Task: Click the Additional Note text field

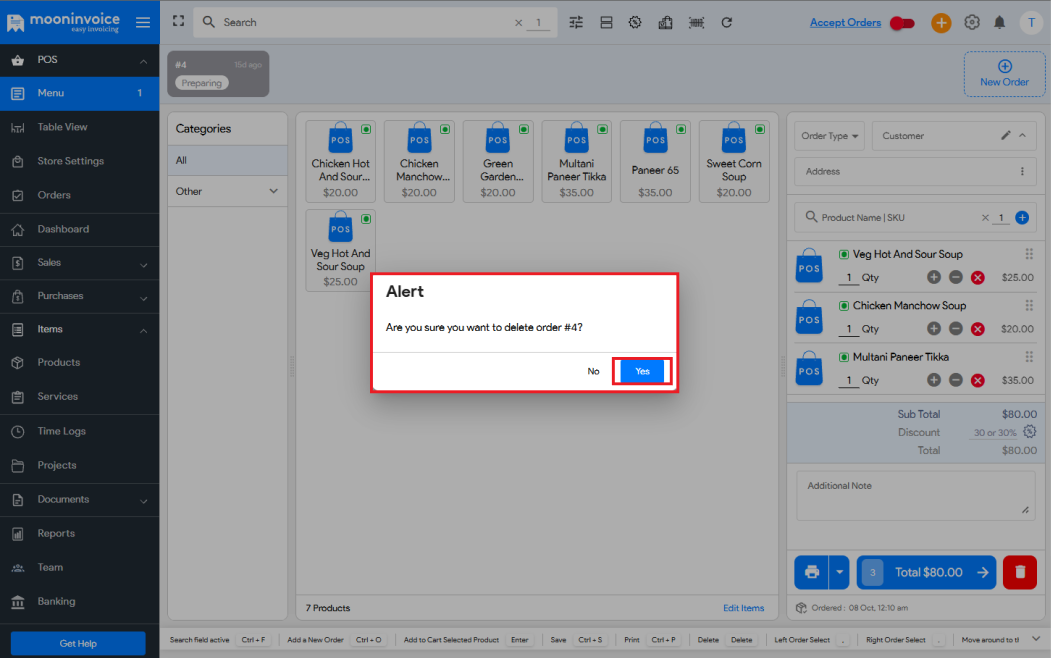Action: tap(915, 495)
